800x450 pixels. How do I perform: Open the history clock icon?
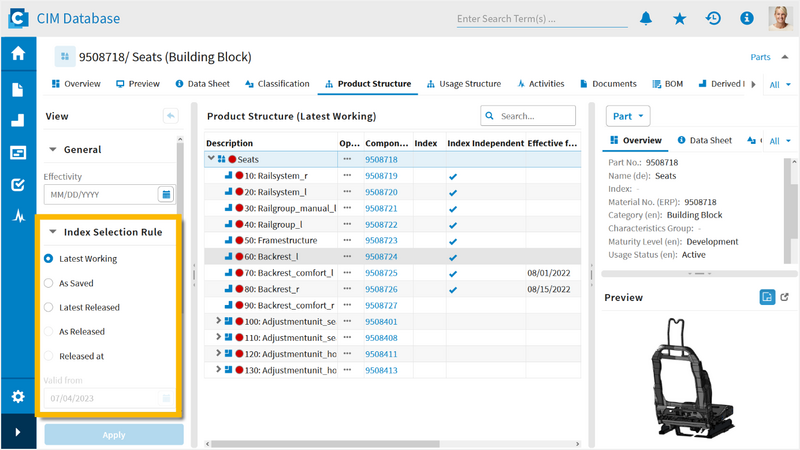[x=713, y=19]
